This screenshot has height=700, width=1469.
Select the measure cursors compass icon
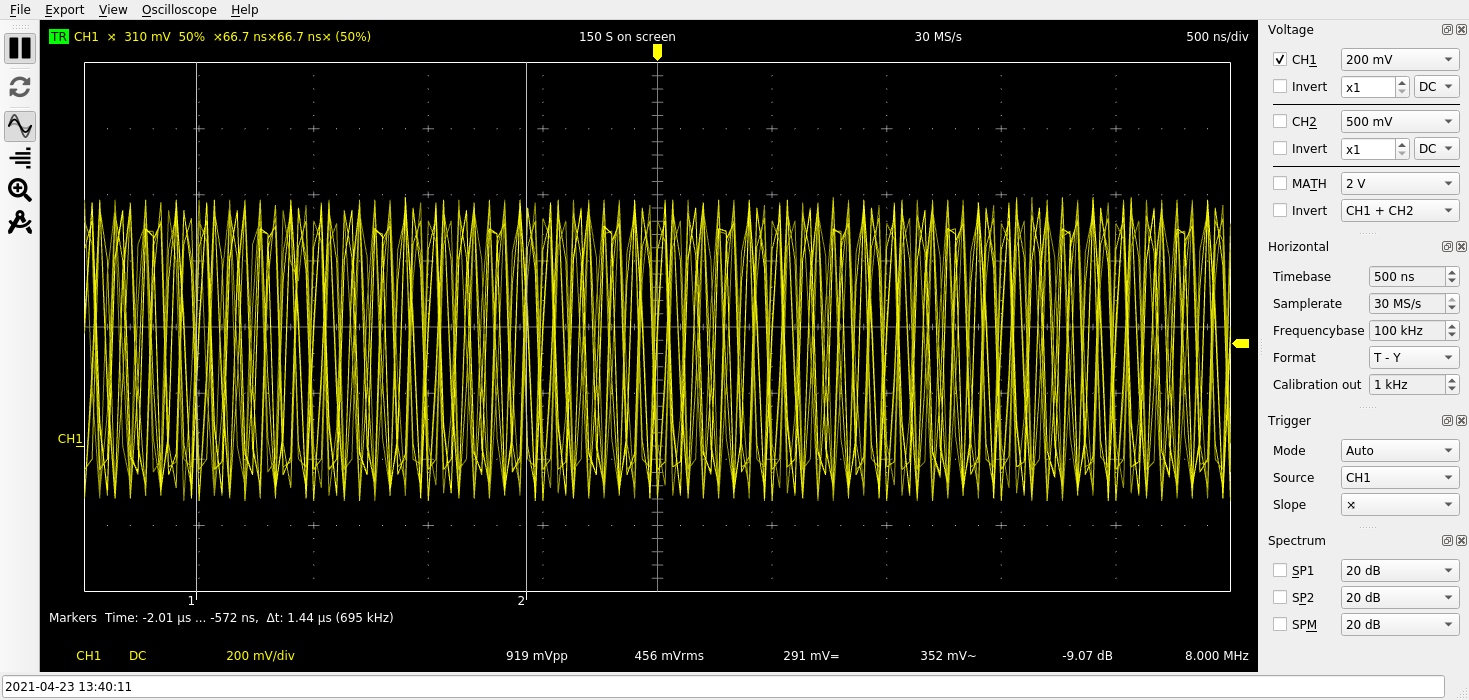(20, 222)
